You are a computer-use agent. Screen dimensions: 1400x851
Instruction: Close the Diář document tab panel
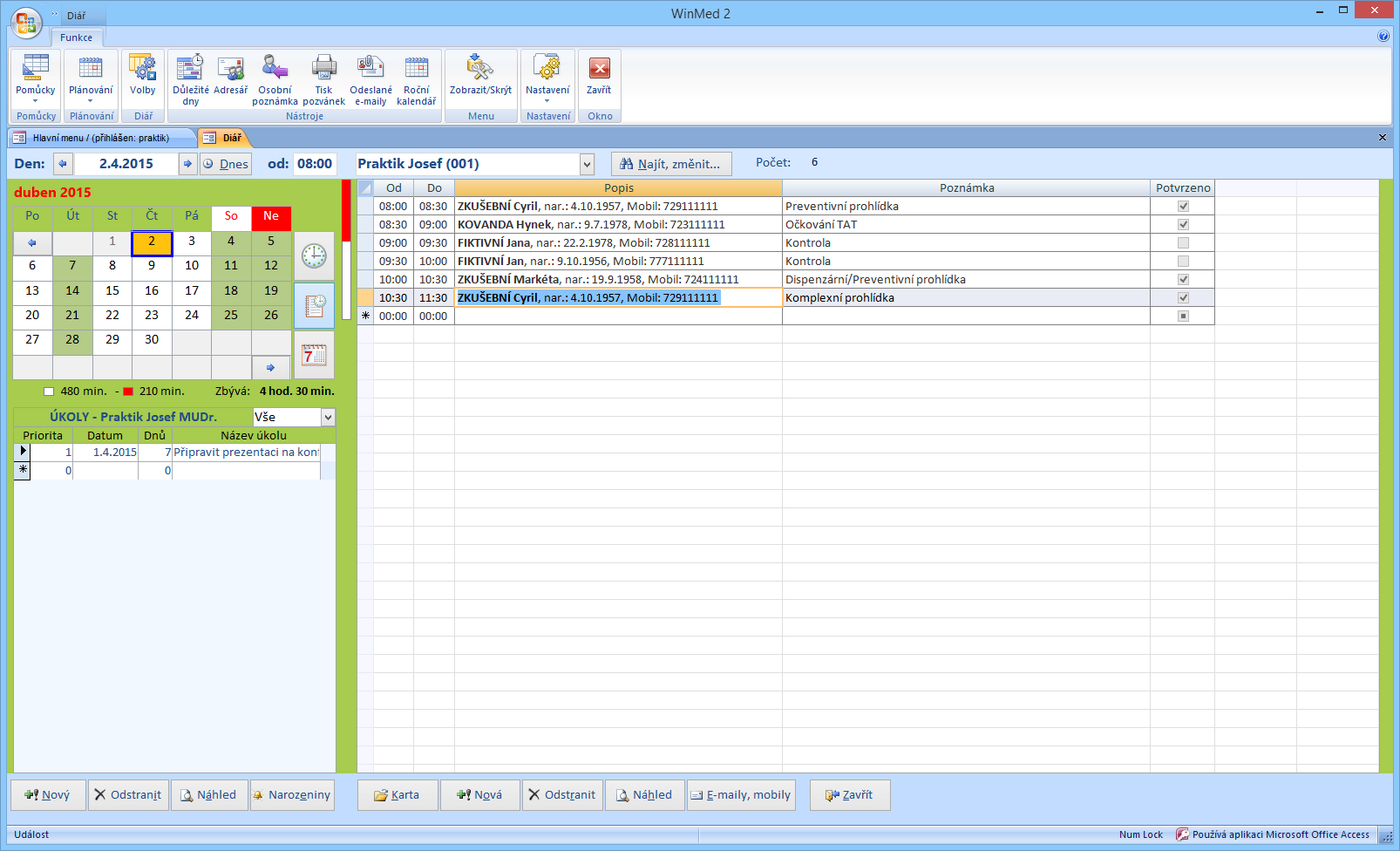click(1382, 138)
